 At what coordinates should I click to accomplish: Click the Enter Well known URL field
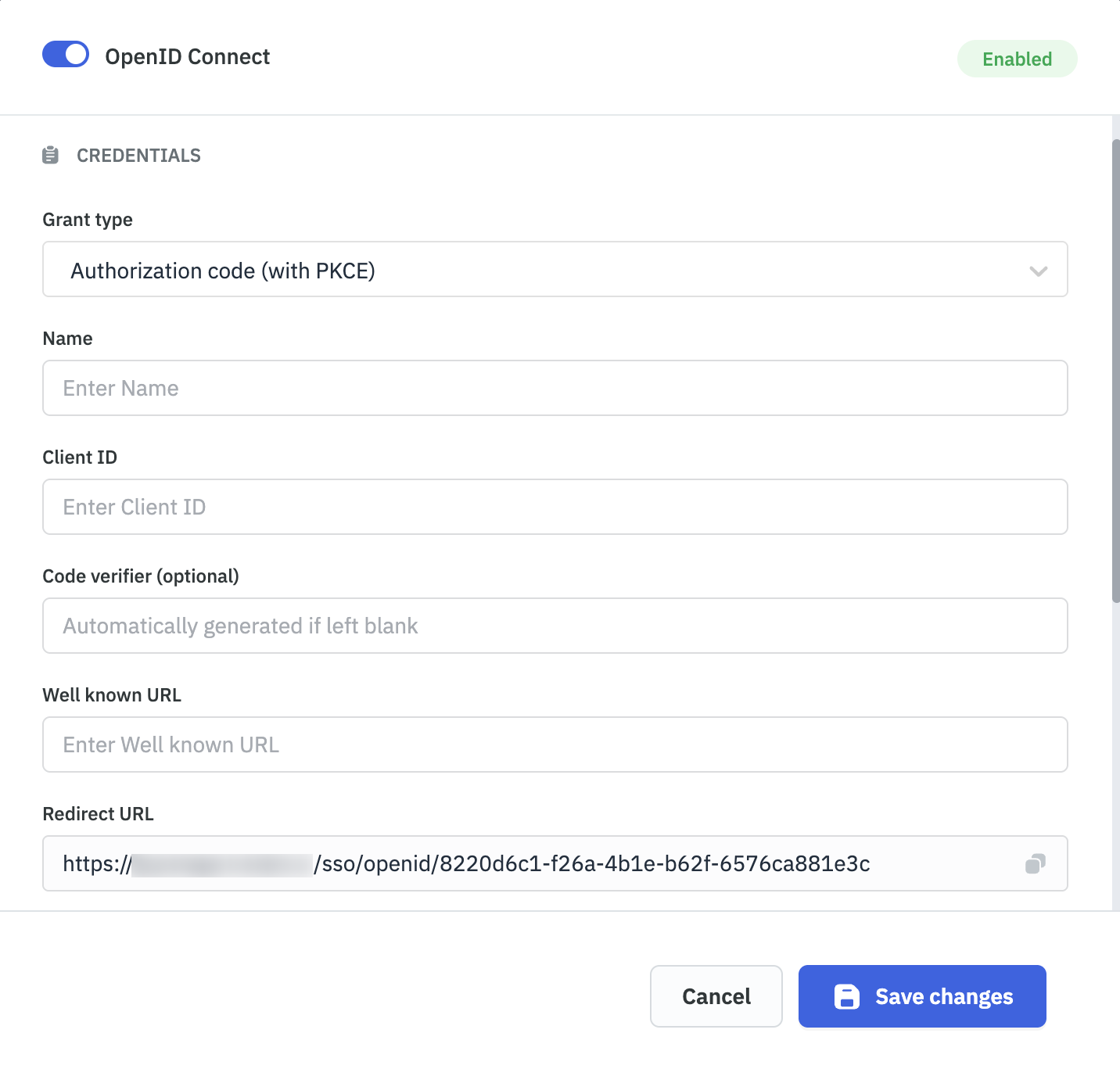tap(555, 744)
